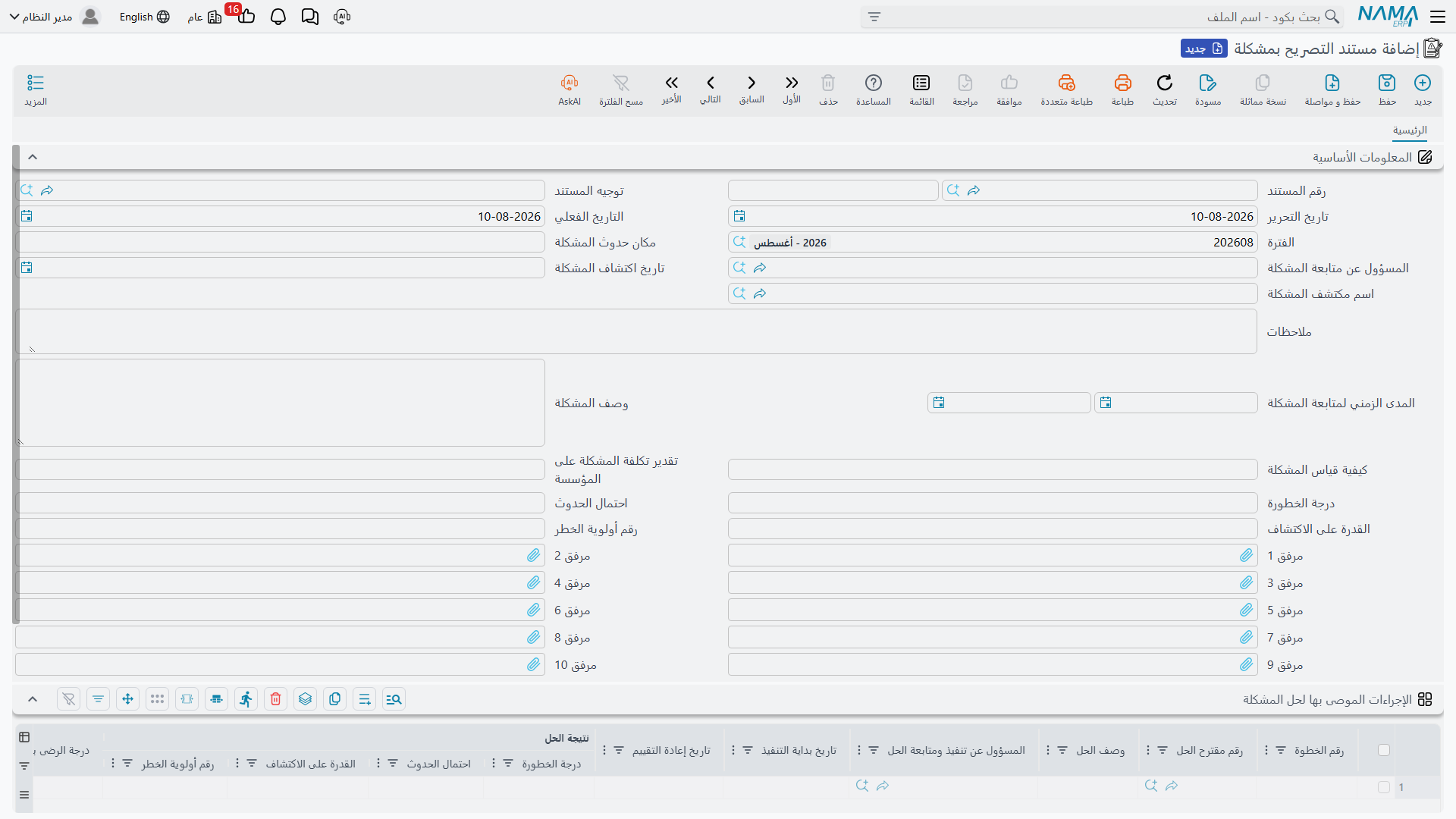Click the وصف المشكلة text area
The image size is (1456, 819).
click(281, 403)
